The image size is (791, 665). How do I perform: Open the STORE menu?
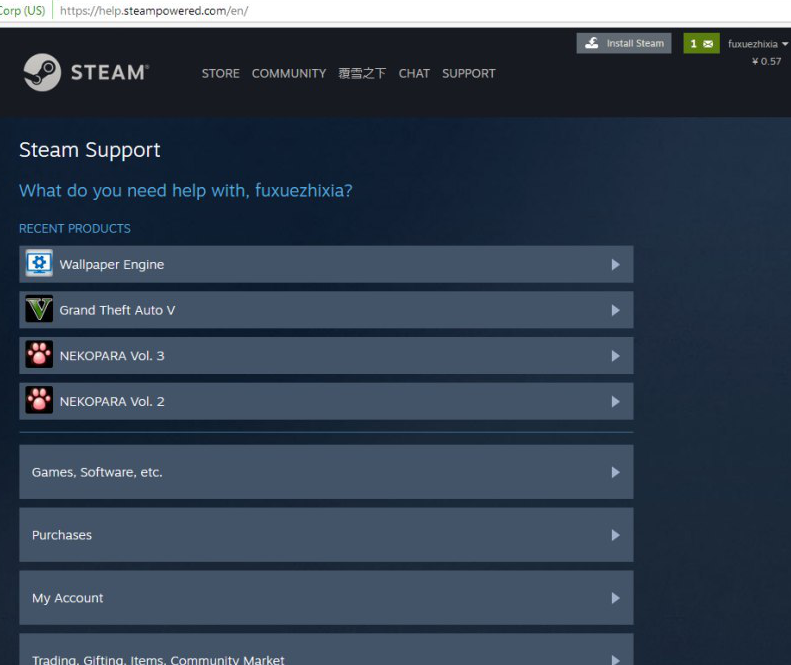220,73
